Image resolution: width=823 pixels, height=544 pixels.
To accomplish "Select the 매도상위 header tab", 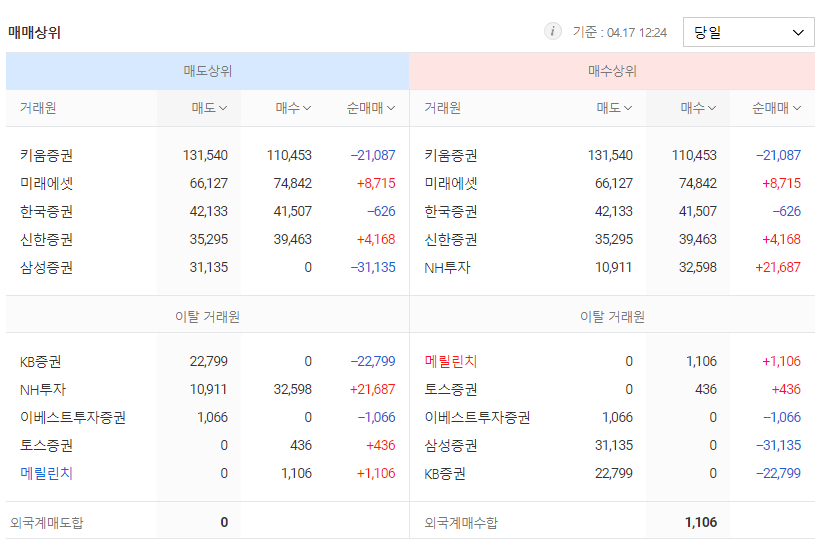I will (x=207, y=71).
